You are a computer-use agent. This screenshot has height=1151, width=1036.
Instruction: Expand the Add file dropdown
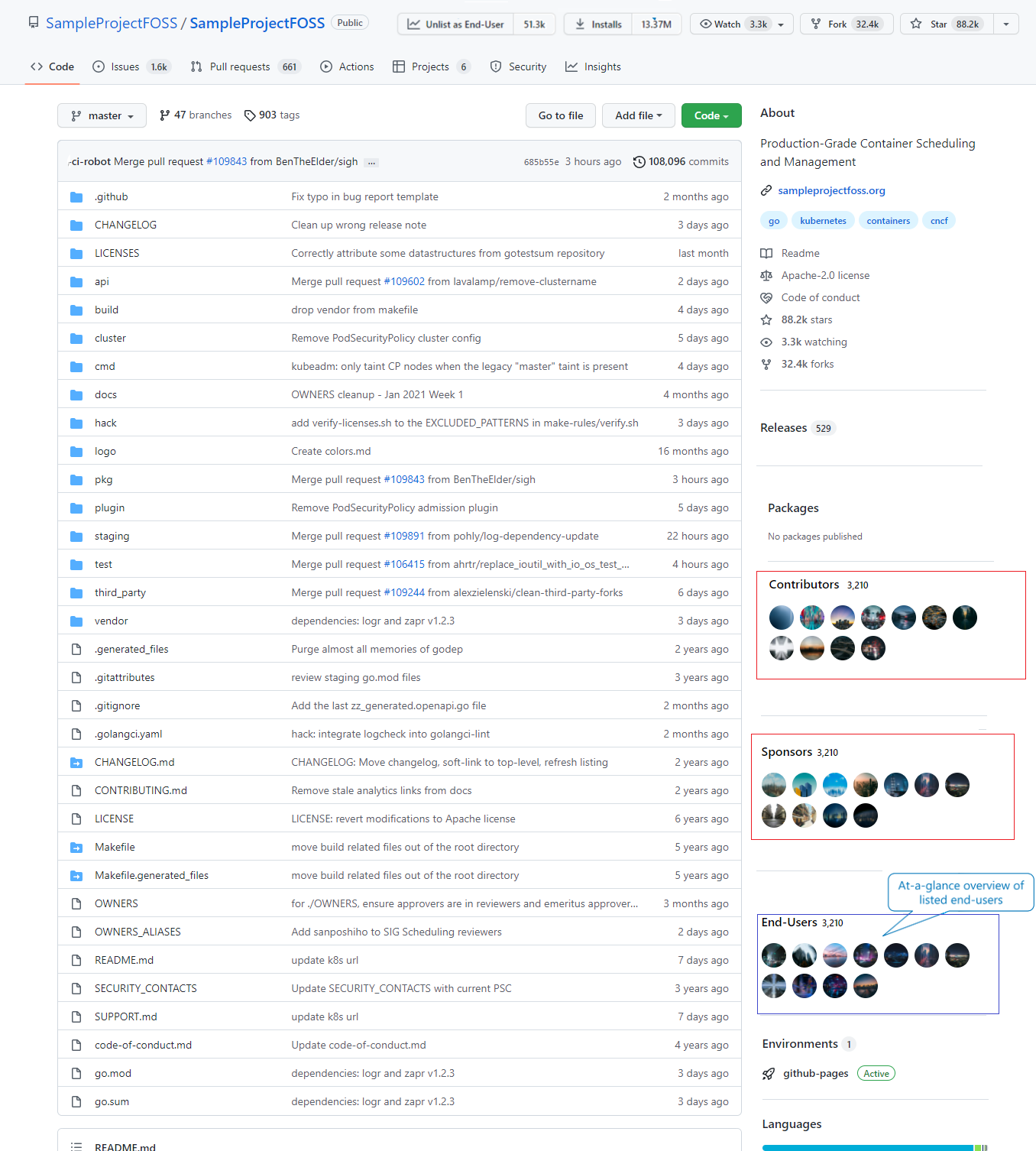click(x=639, y=115)
